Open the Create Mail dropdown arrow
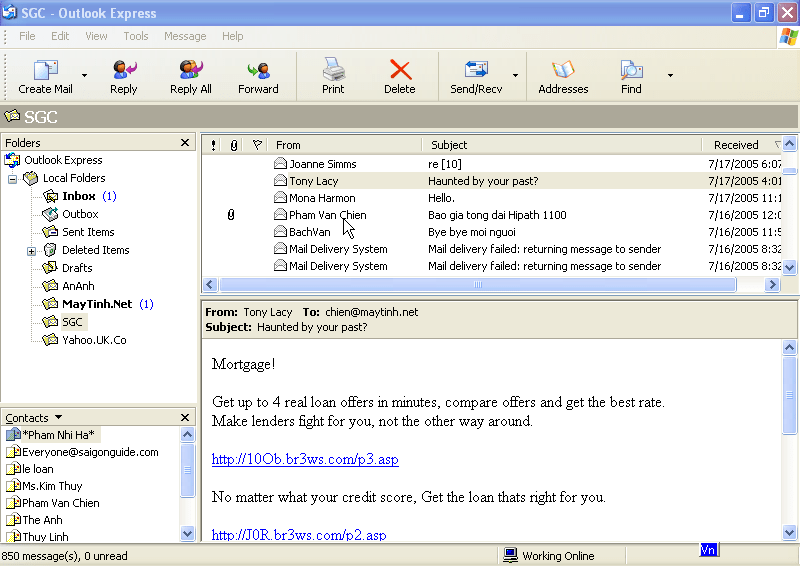 tap(84, 76)
